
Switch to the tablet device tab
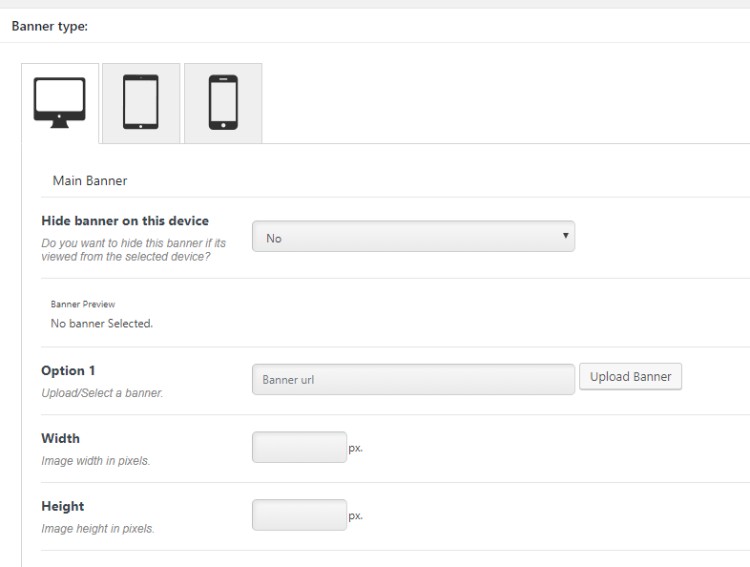pyautogui.click(x=141, y=103)
